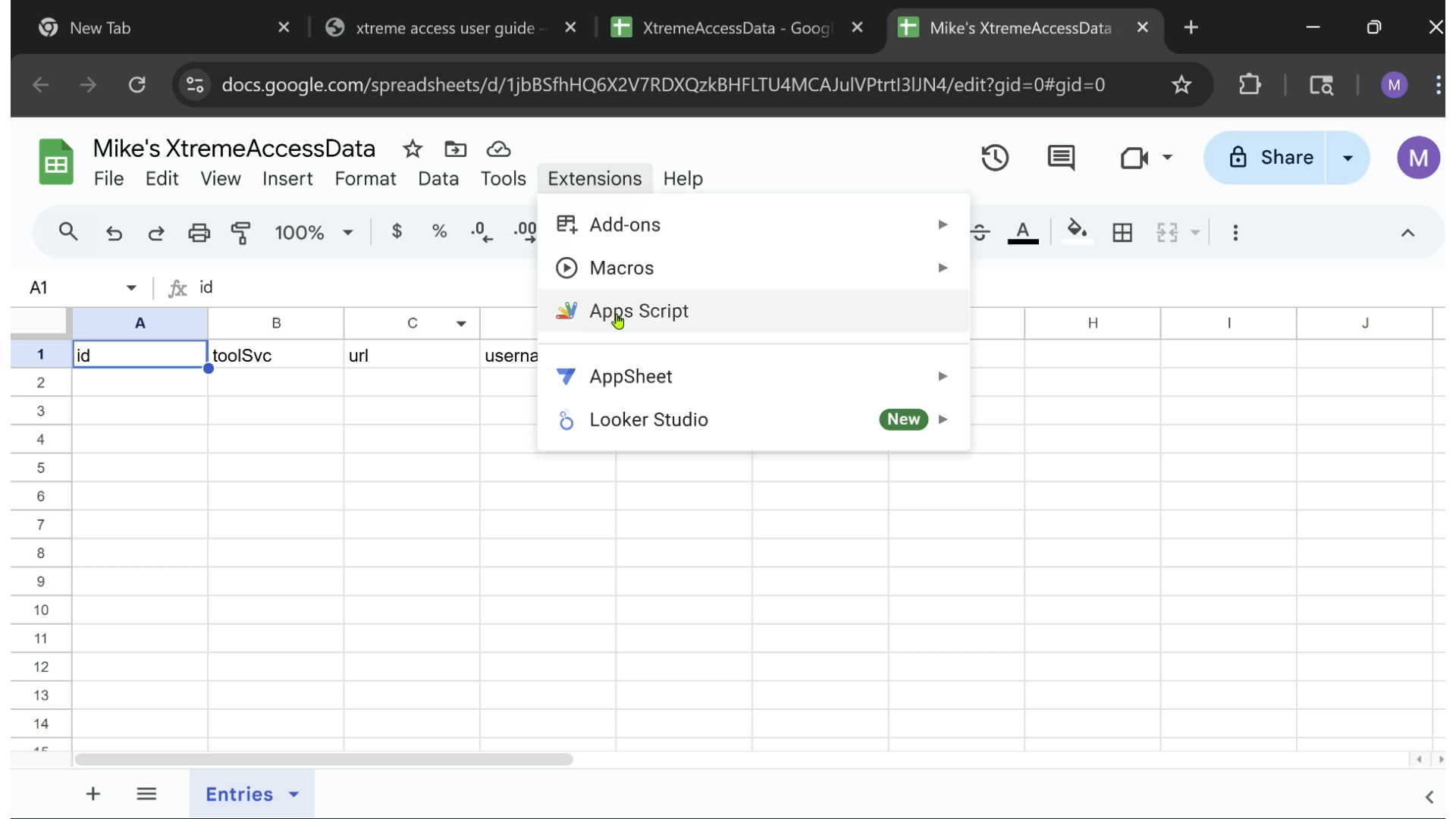1456x819 pixels.
Task: Open column C filter dropdown arrow
Action: click(x=461, y=324)
